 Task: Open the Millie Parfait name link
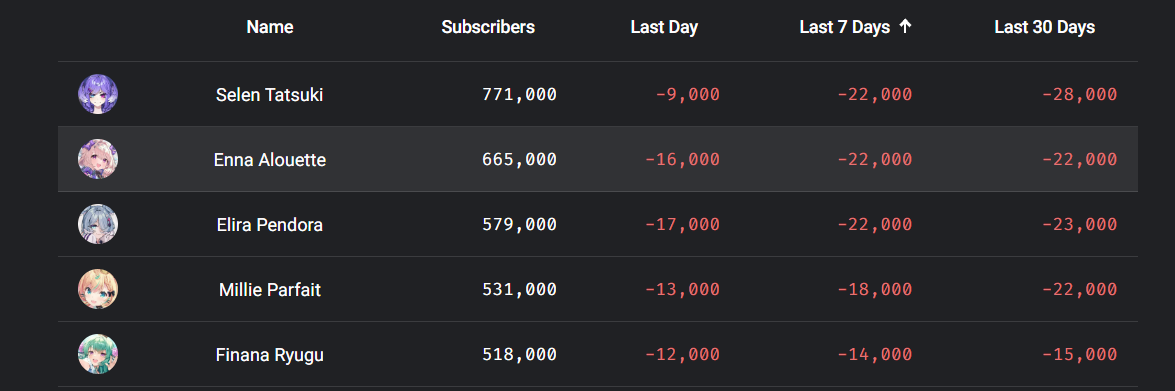coord(270,290)
